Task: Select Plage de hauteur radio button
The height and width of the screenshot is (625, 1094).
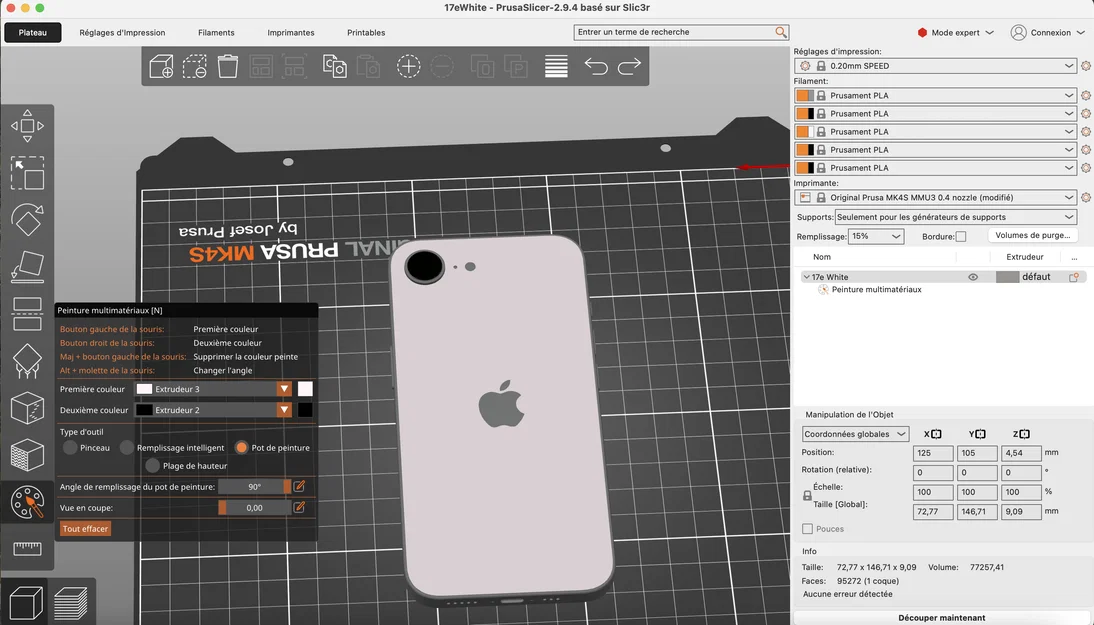Action: 153,466
